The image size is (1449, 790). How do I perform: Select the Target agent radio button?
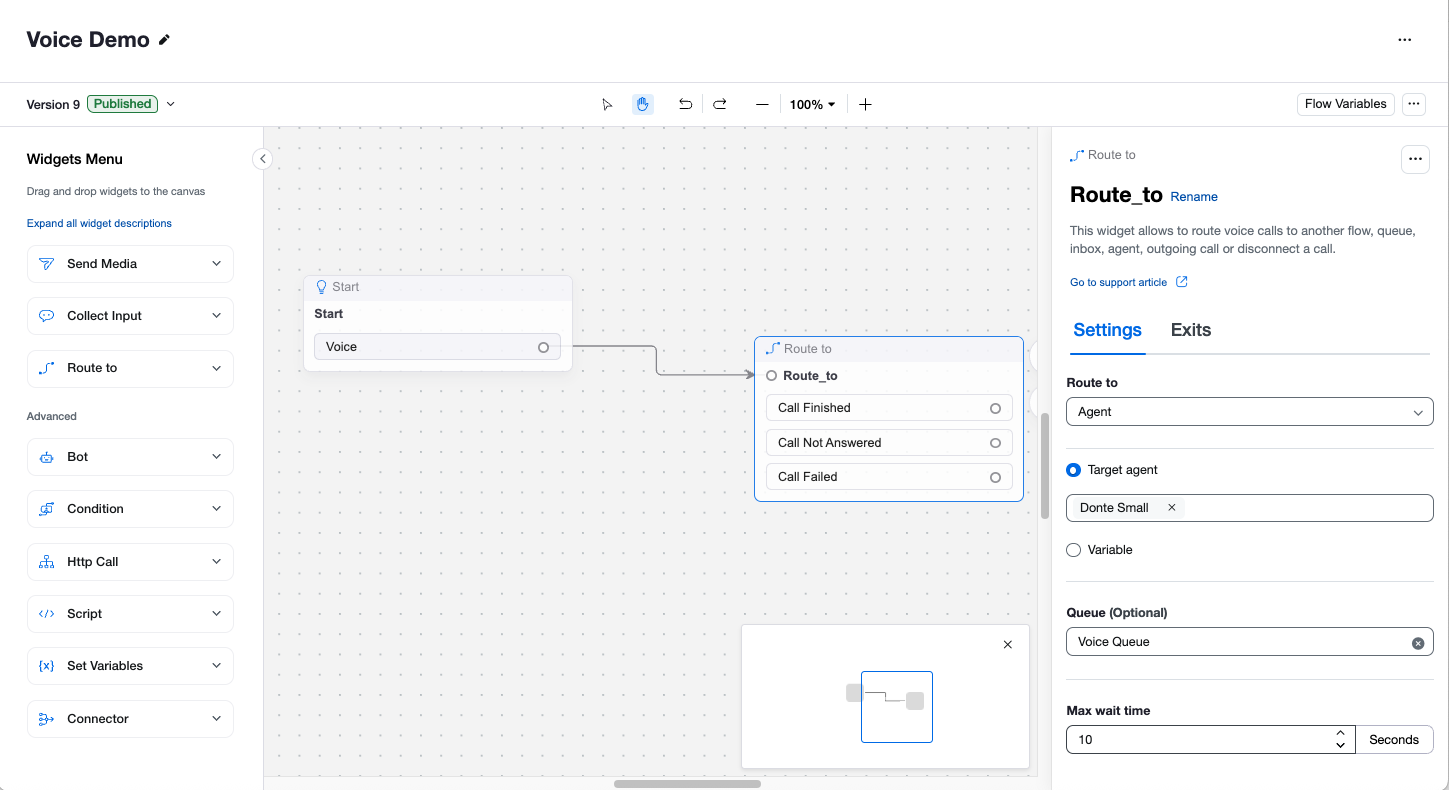pos(1074,470)
